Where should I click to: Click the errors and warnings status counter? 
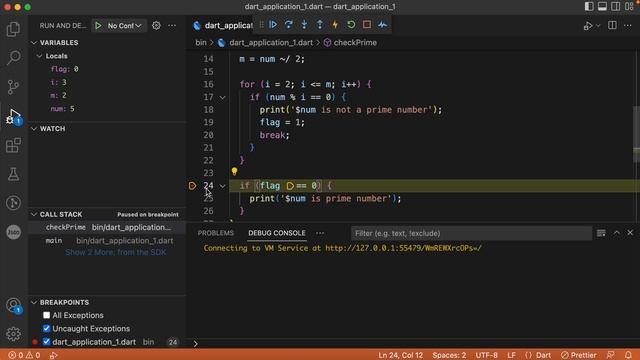click(x=24, y=355)
